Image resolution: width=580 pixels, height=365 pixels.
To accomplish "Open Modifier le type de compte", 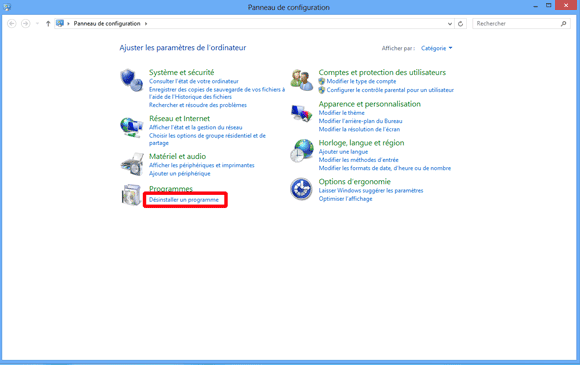I will pos(361,81).
